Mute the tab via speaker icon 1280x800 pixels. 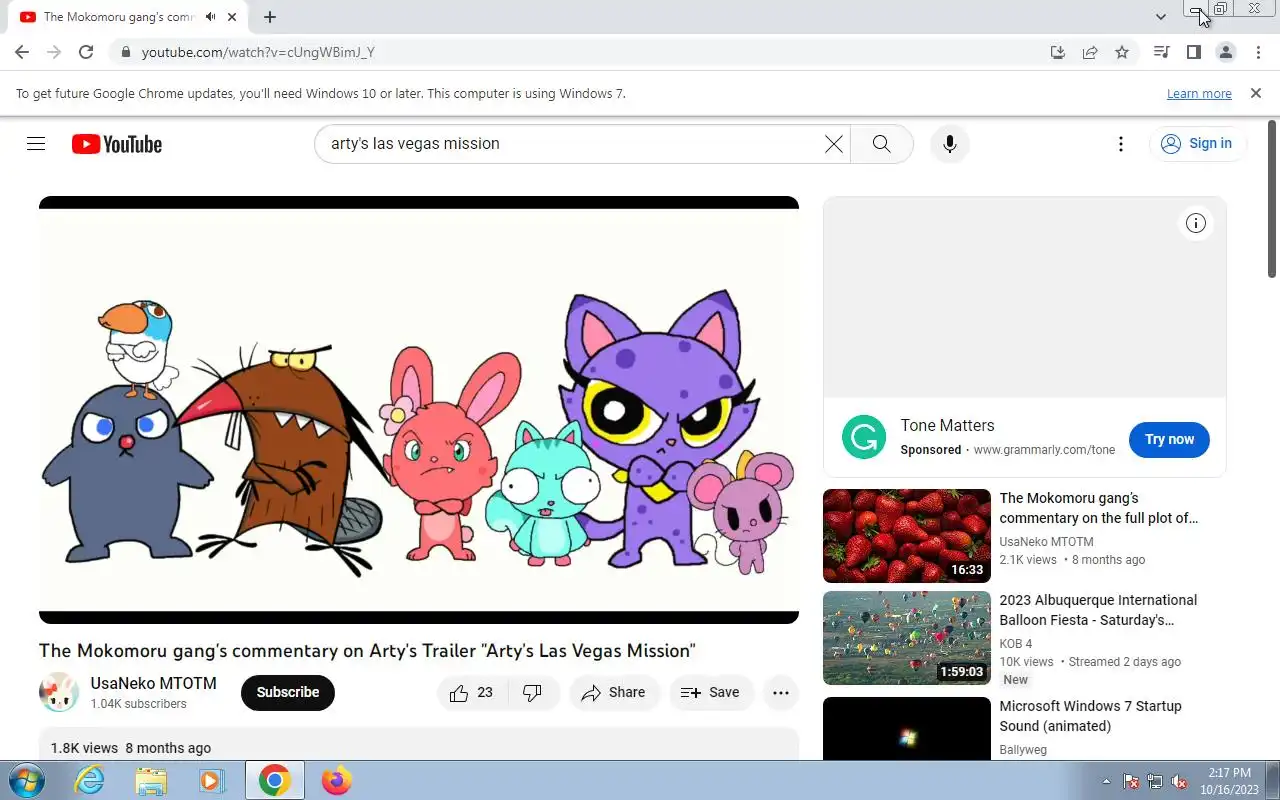tap(210, 17)
